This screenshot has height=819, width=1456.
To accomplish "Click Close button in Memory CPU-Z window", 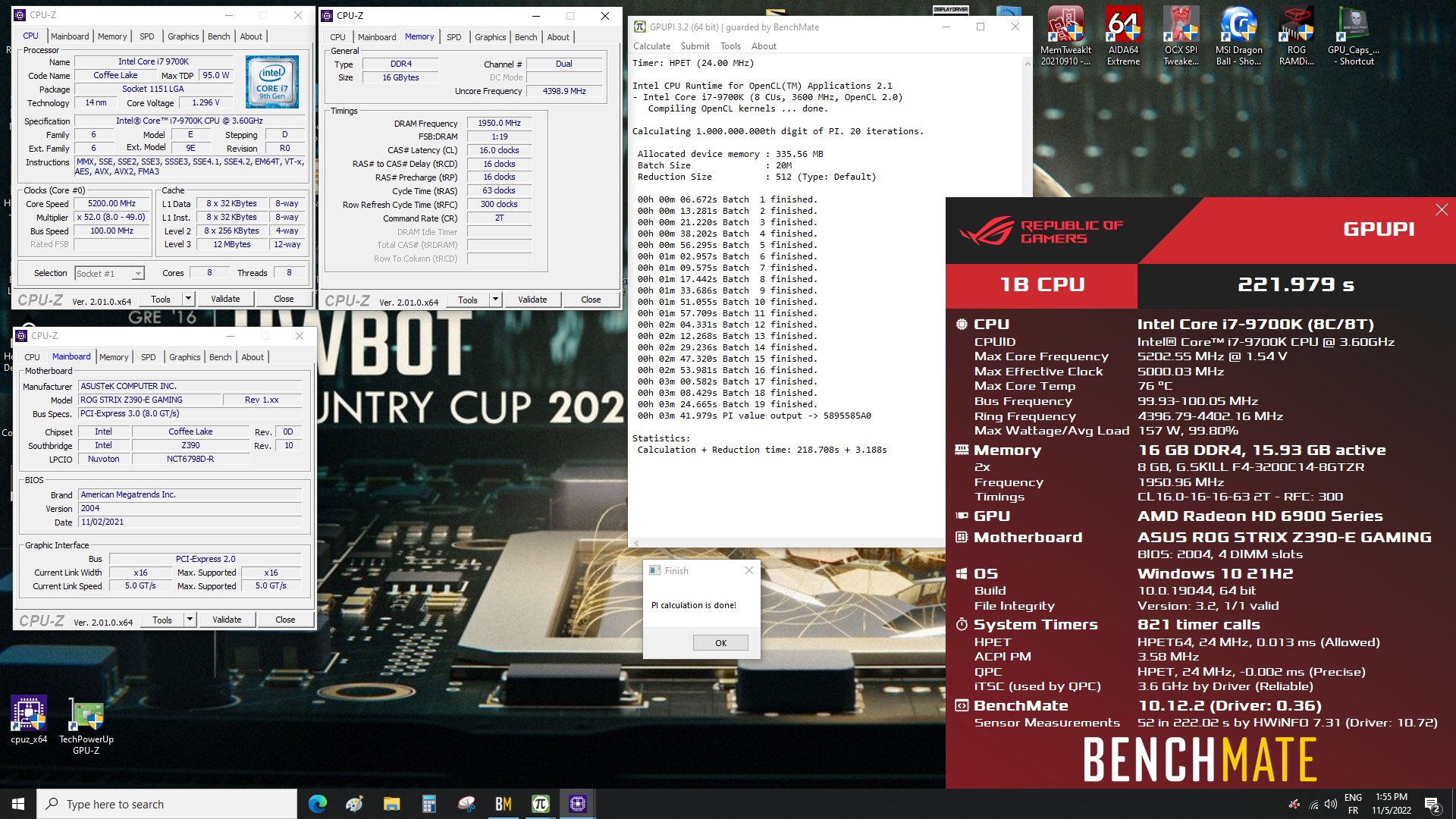I will [591, 300].
